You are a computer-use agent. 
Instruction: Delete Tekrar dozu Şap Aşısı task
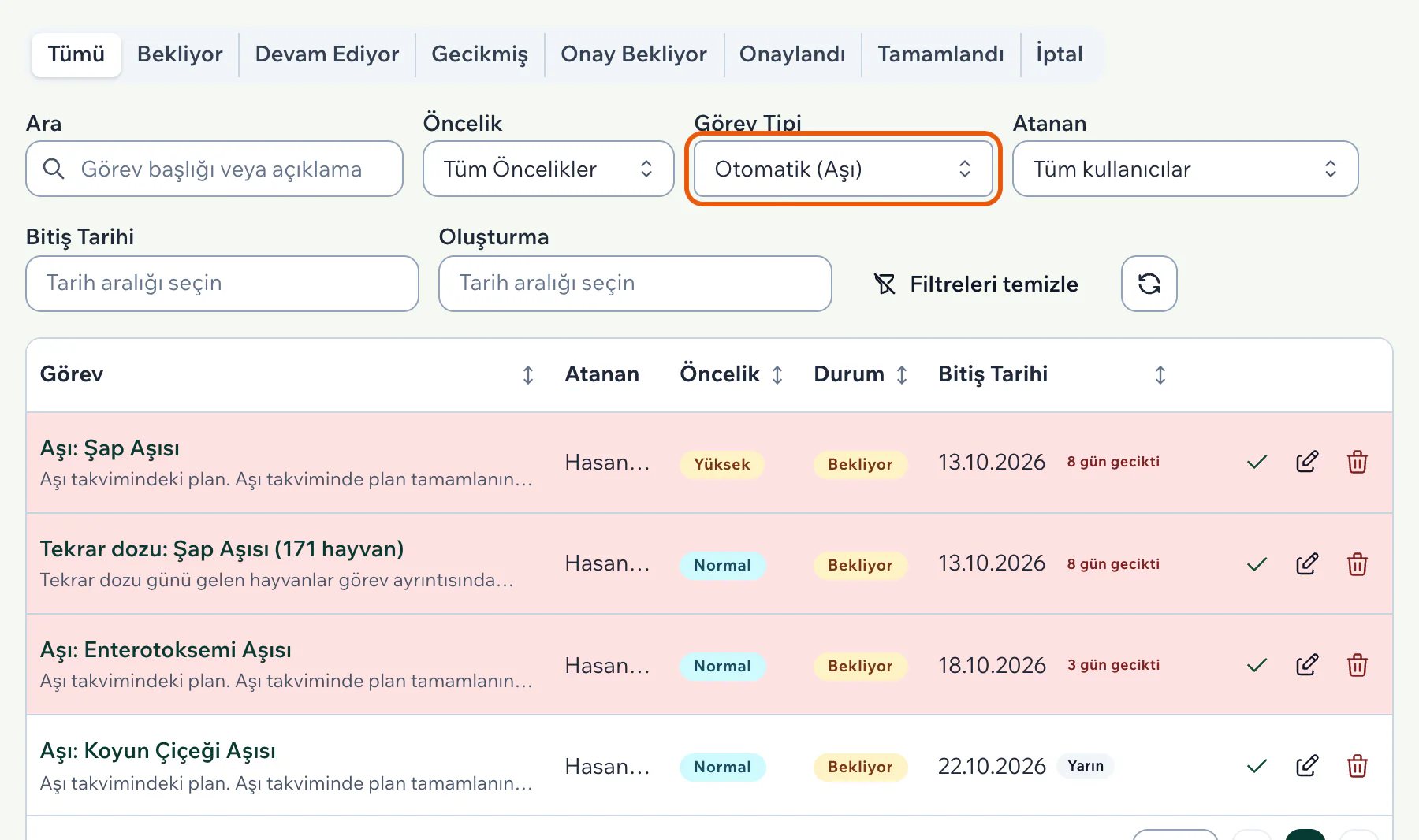[1358, 564]
